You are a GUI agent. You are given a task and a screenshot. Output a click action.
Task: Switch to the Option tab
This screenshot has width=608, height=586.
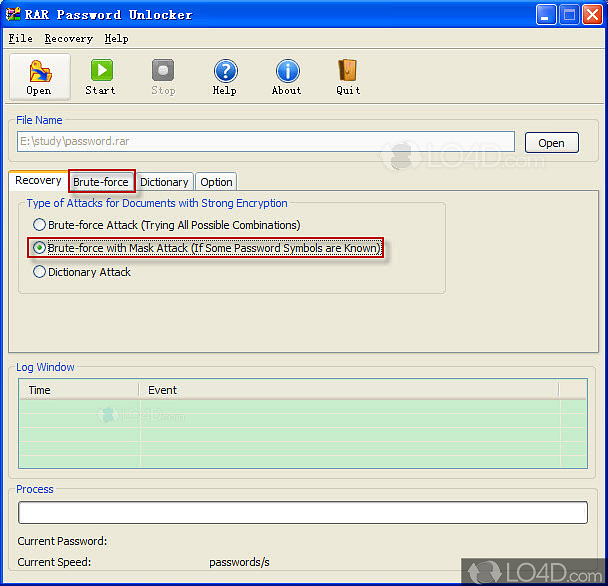pyautogui.click(x=216, y=182)
